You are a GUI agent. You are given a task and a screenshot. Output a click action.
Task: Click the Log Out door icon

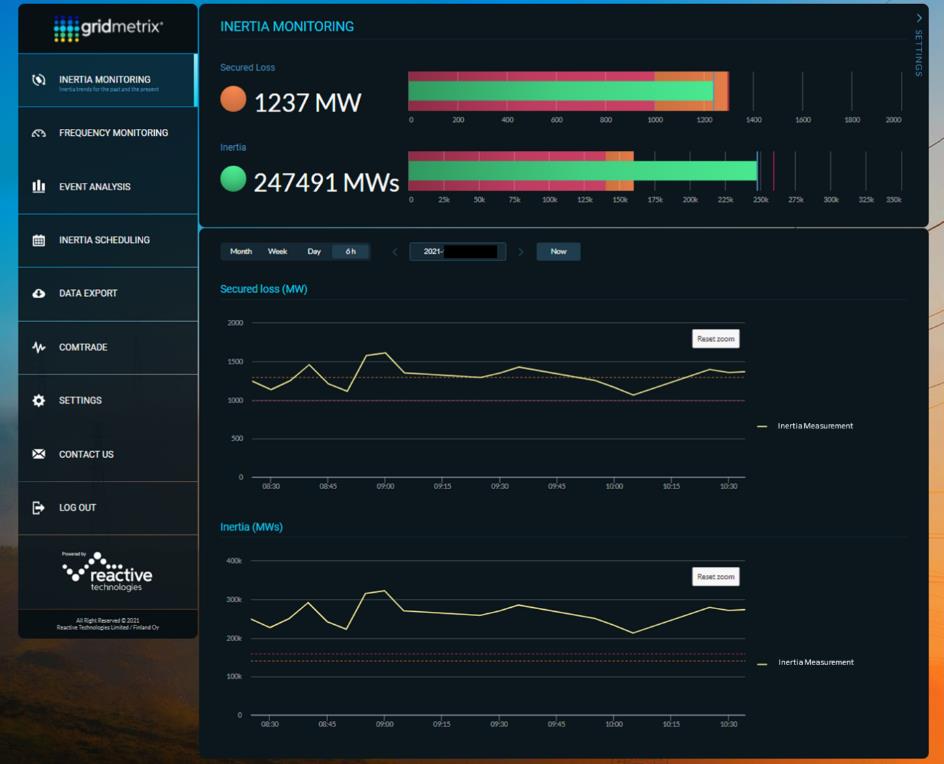coord(39,508)
